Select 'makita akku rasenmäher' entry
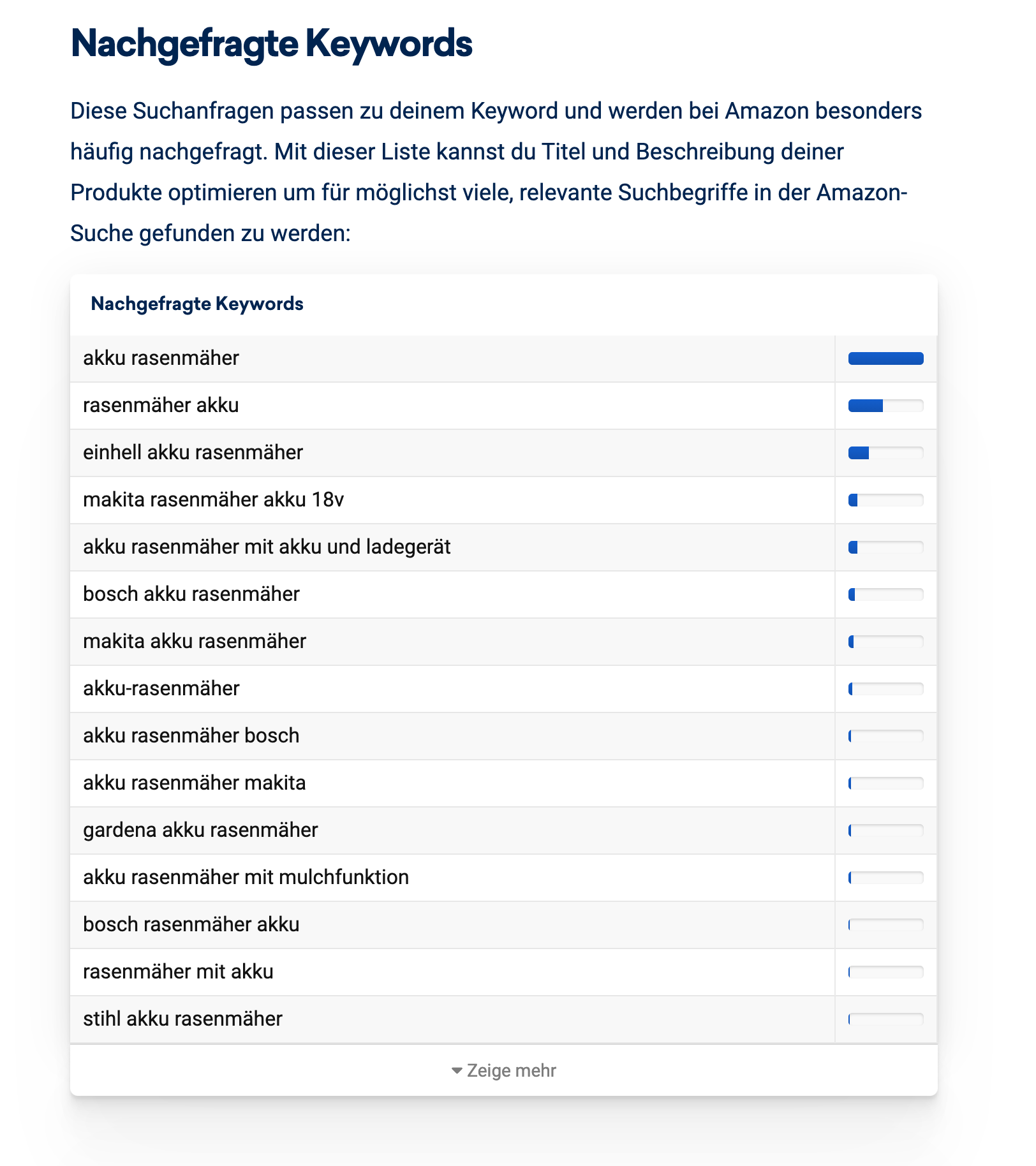This screenshot has height=1166, width=1036. point(195,642)
